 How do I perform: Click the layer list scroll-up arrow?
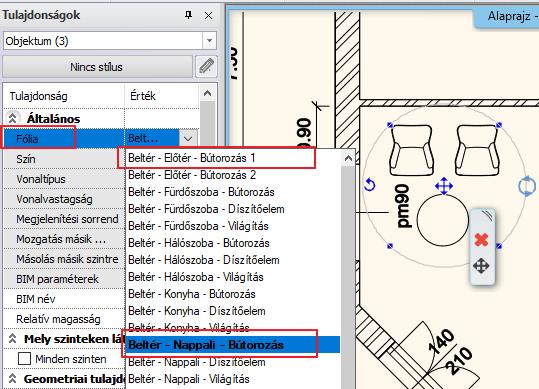click(348, 158)
